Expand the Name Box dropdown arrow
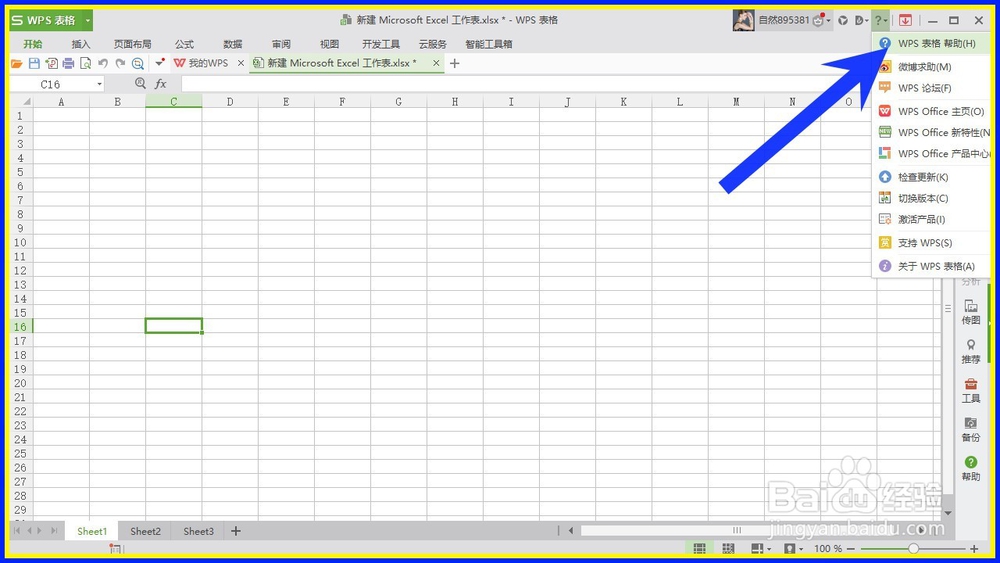Viewport: 1000px width, 563px height. pos(99,84)
